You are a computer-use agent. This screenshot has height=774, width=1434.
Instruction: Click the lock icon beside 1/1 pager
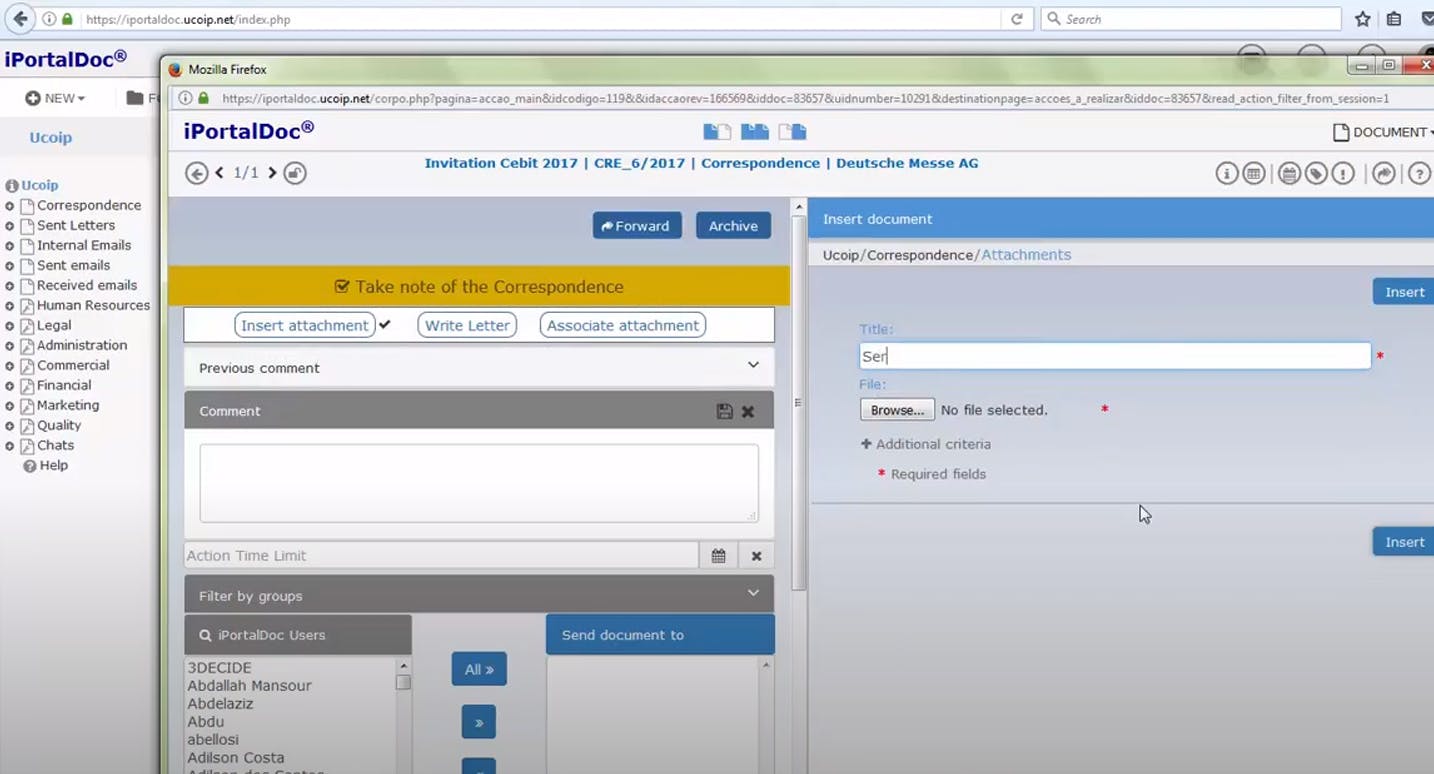(x=294, y=173)
